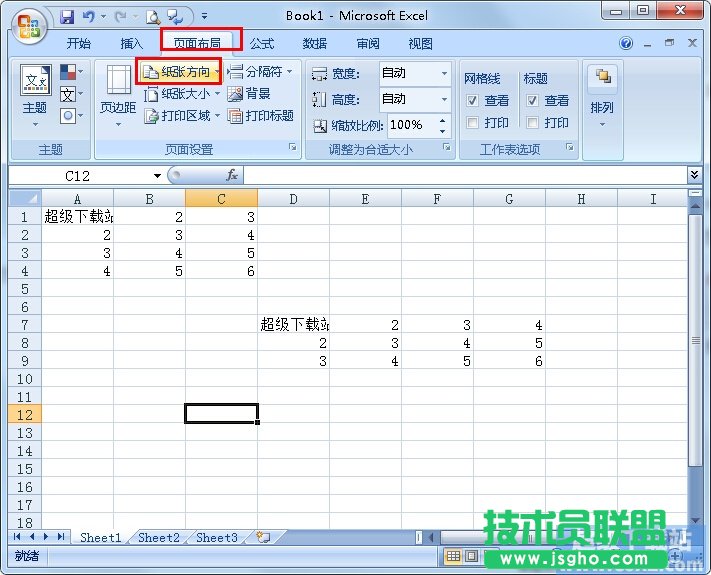Switch to the Sheet2 worksheet tab
The image size is (711, 575).
tap(158, 537)
